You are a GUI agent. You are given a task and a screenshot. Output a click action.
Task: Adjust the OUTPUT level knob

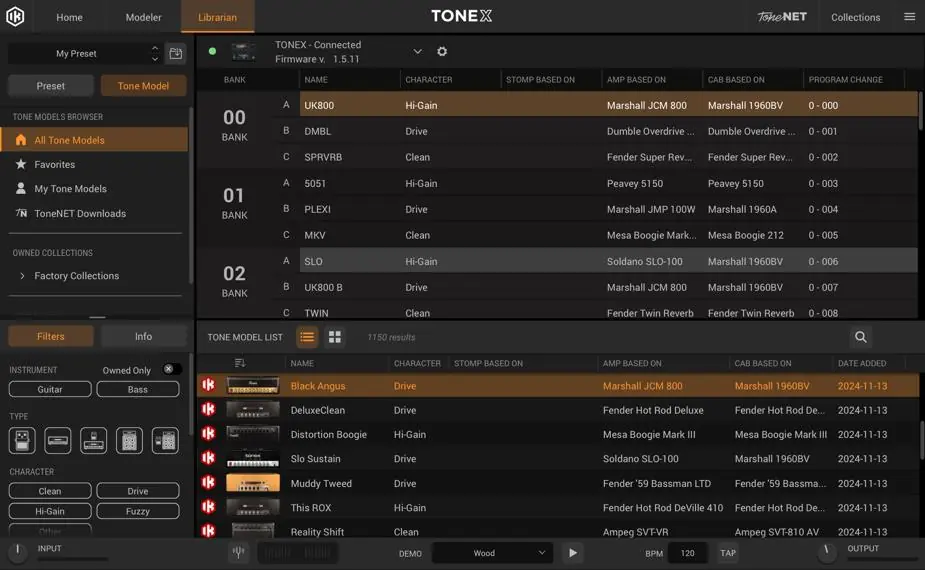click(826, 552)
